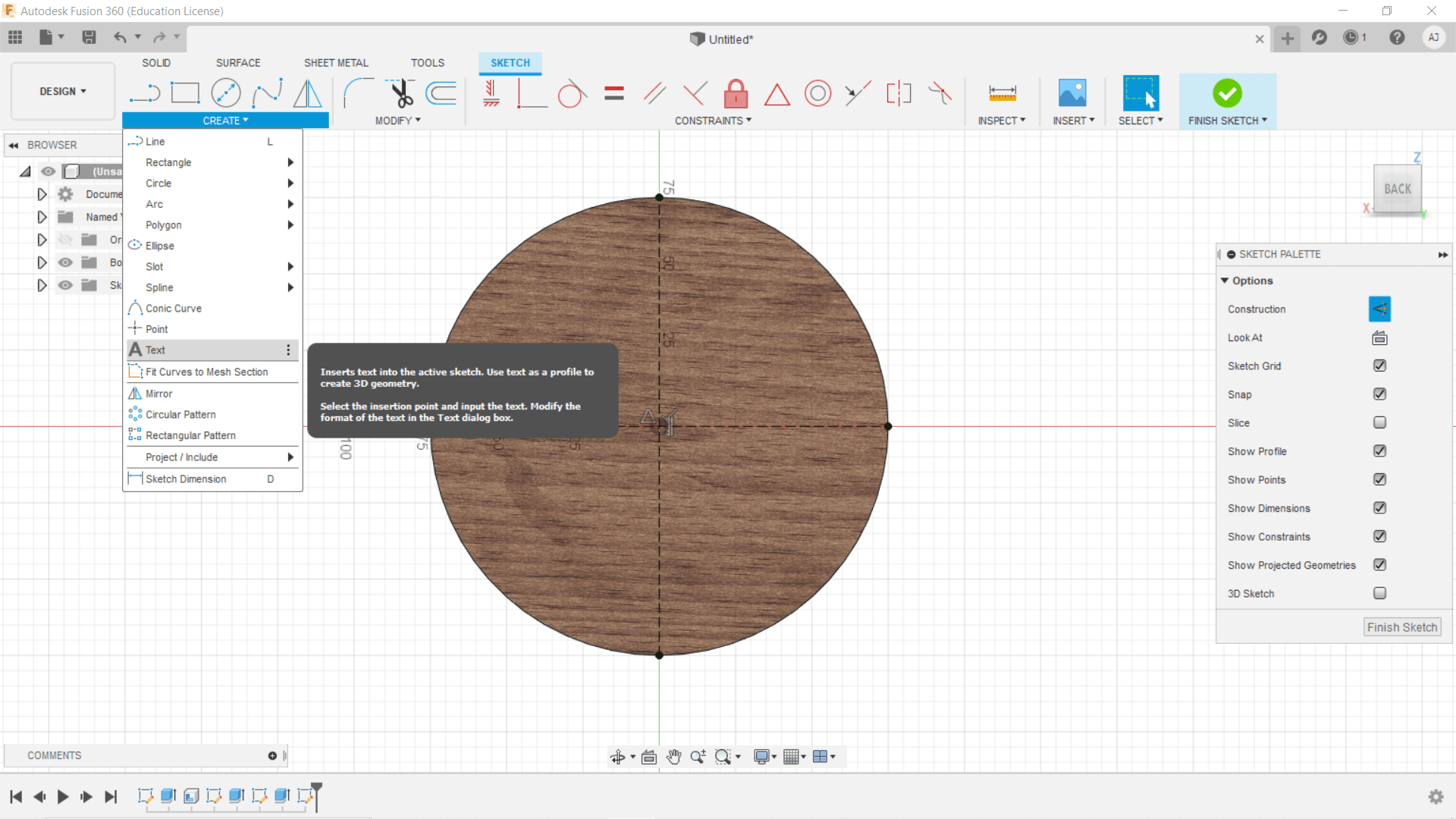Screen dimensions: 1456x819
Task: Expand the Rectangle submenu arrow
Action: pos(290,162)
